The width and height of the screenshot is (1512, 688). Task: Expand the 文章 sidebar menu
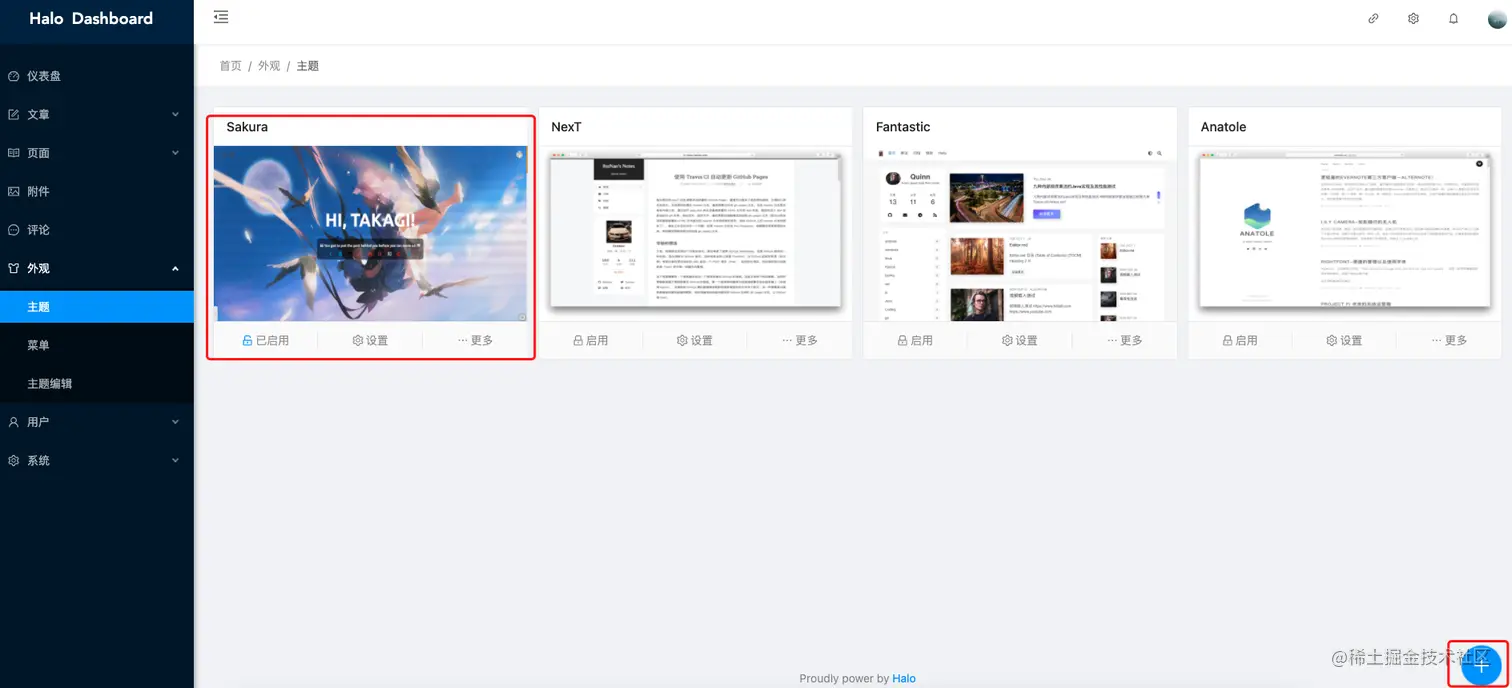[x=97, y=115]
